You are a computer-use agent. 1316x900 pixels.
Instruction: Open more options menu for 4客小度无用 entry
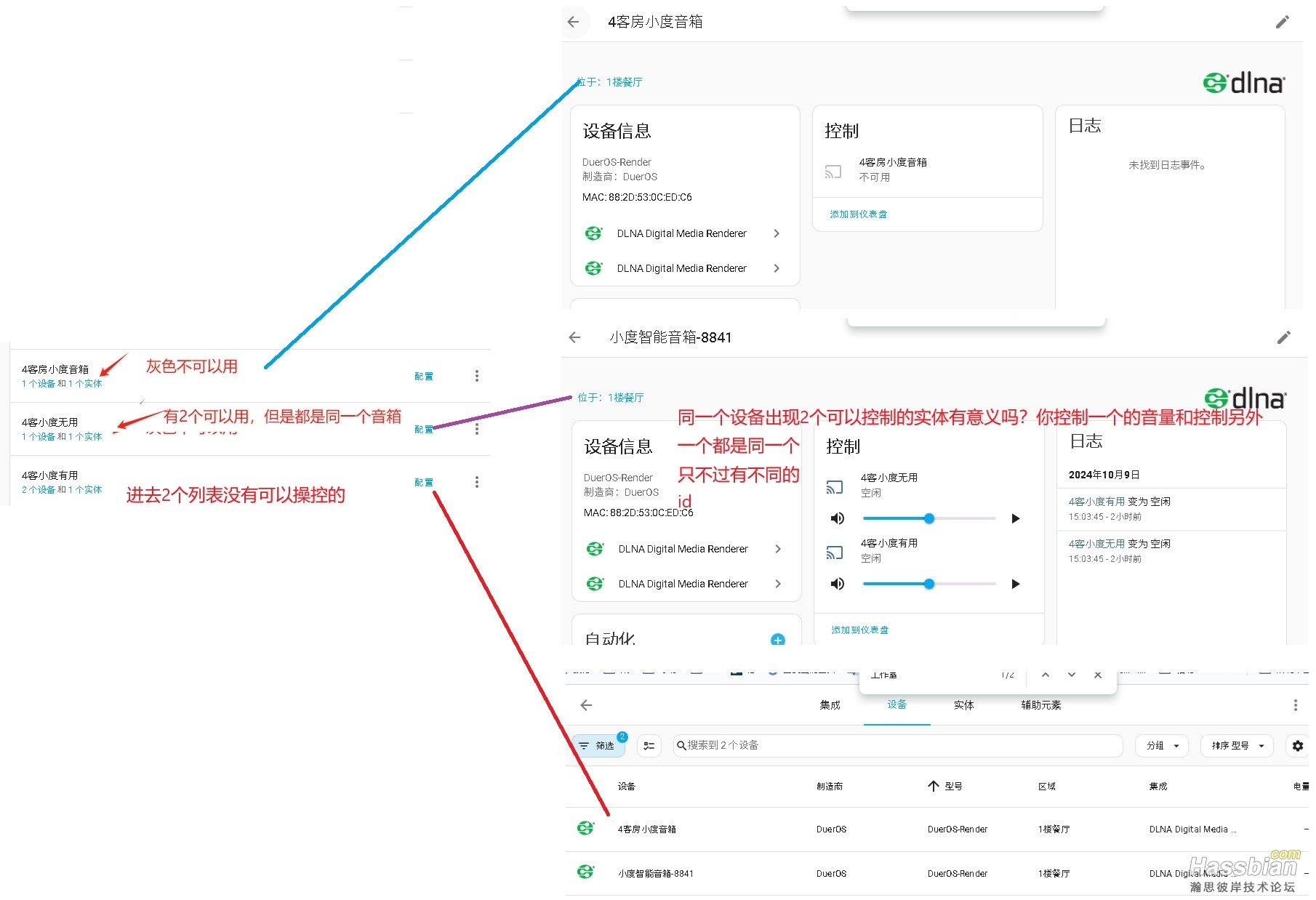click(x=477, y=429)
